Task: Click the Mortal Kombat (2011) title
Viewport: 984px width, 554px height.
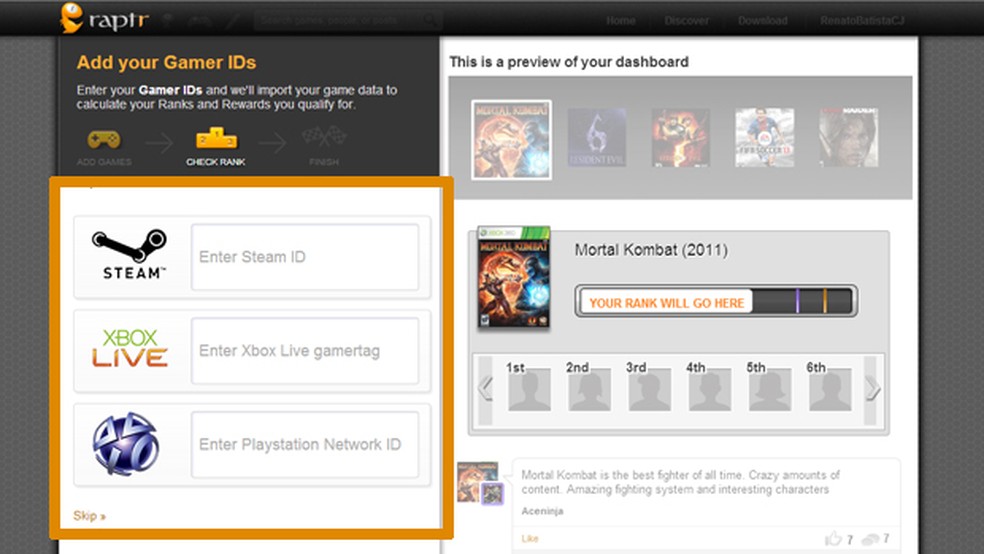Action: click(651, 250)
